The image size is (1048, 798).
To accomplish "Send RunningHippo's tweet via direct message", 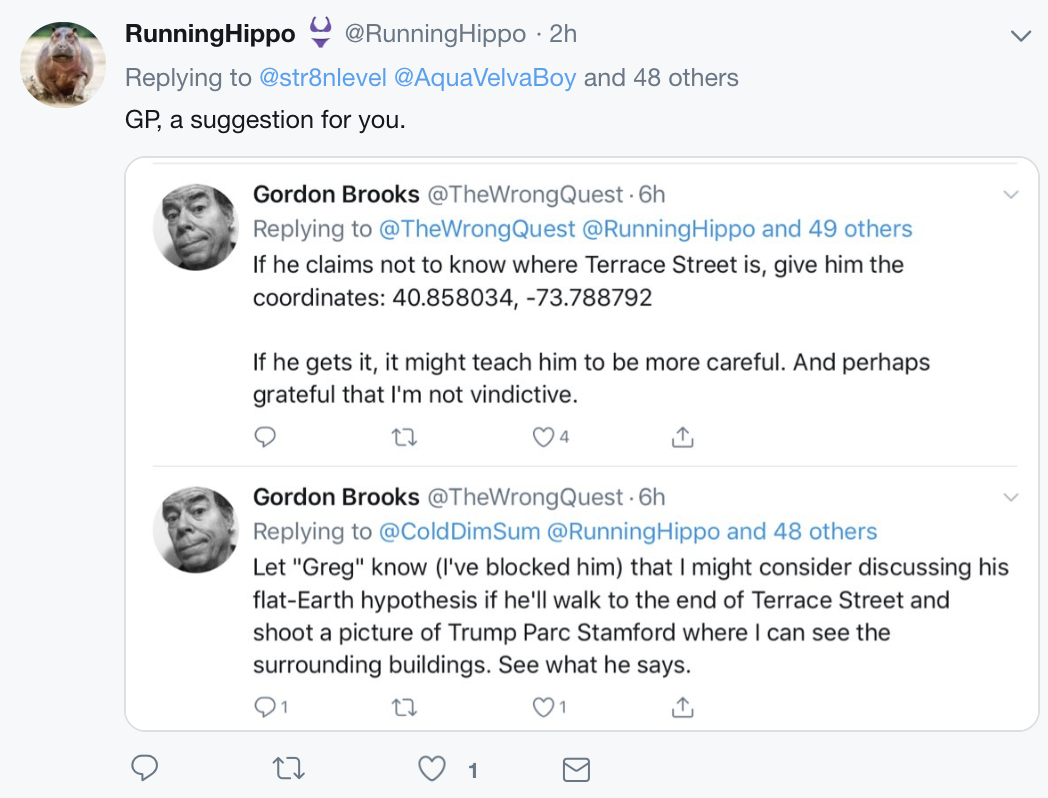I will click(x=576, y=768).
